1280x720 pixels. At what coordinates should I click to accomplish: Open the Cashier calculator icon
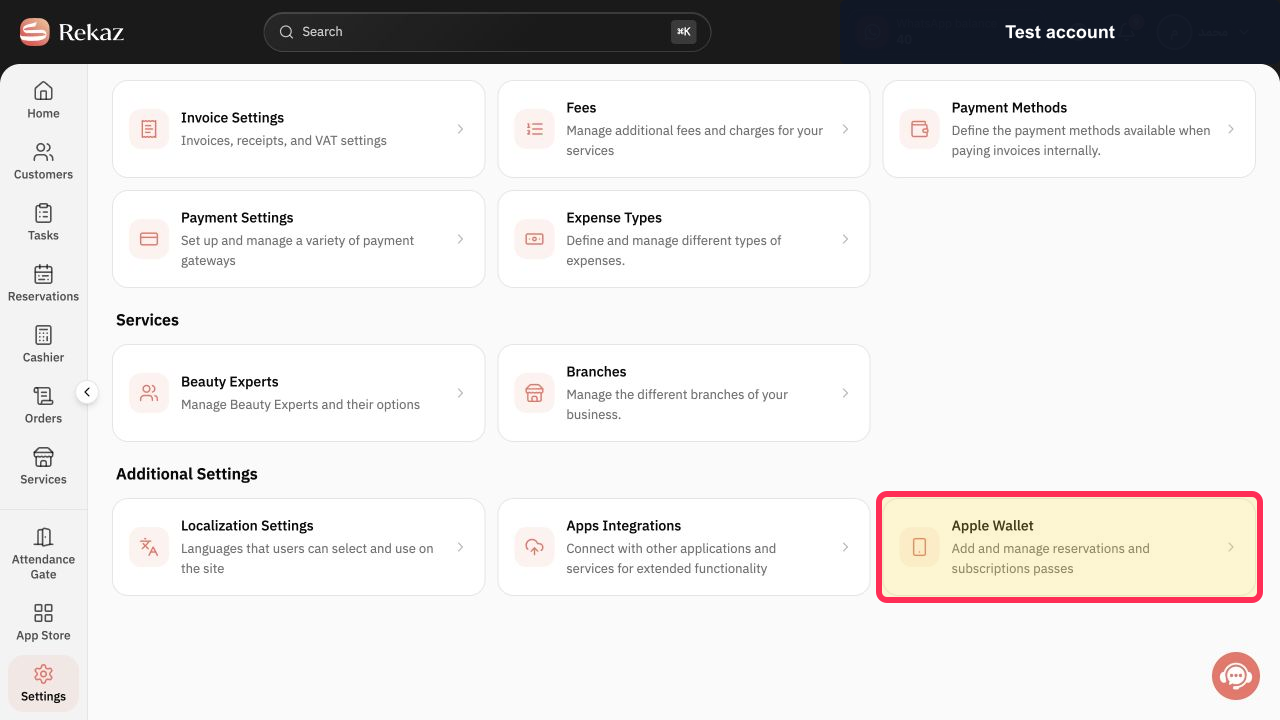[43, 335]
